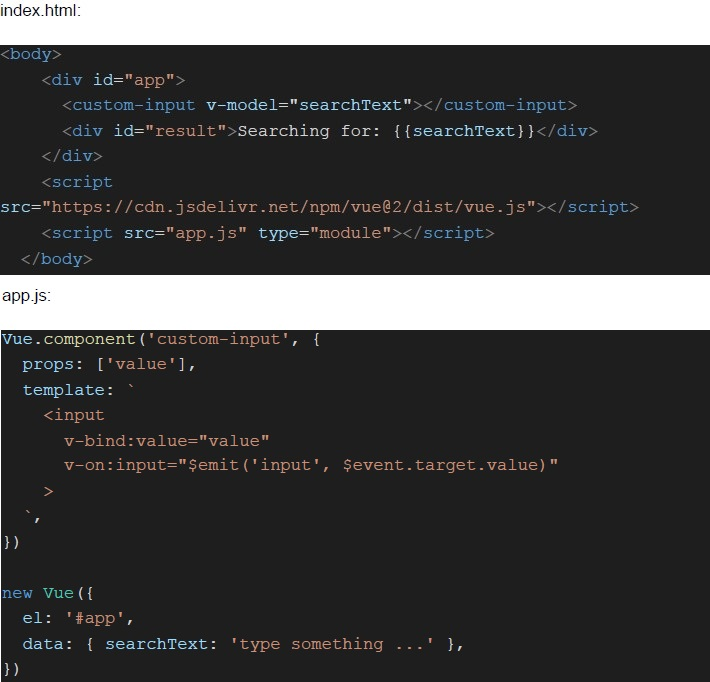Screen dimensions: 710x682
Task: Click the 'template: `' line
Action: pyautogui.click(x=79, y=390)
